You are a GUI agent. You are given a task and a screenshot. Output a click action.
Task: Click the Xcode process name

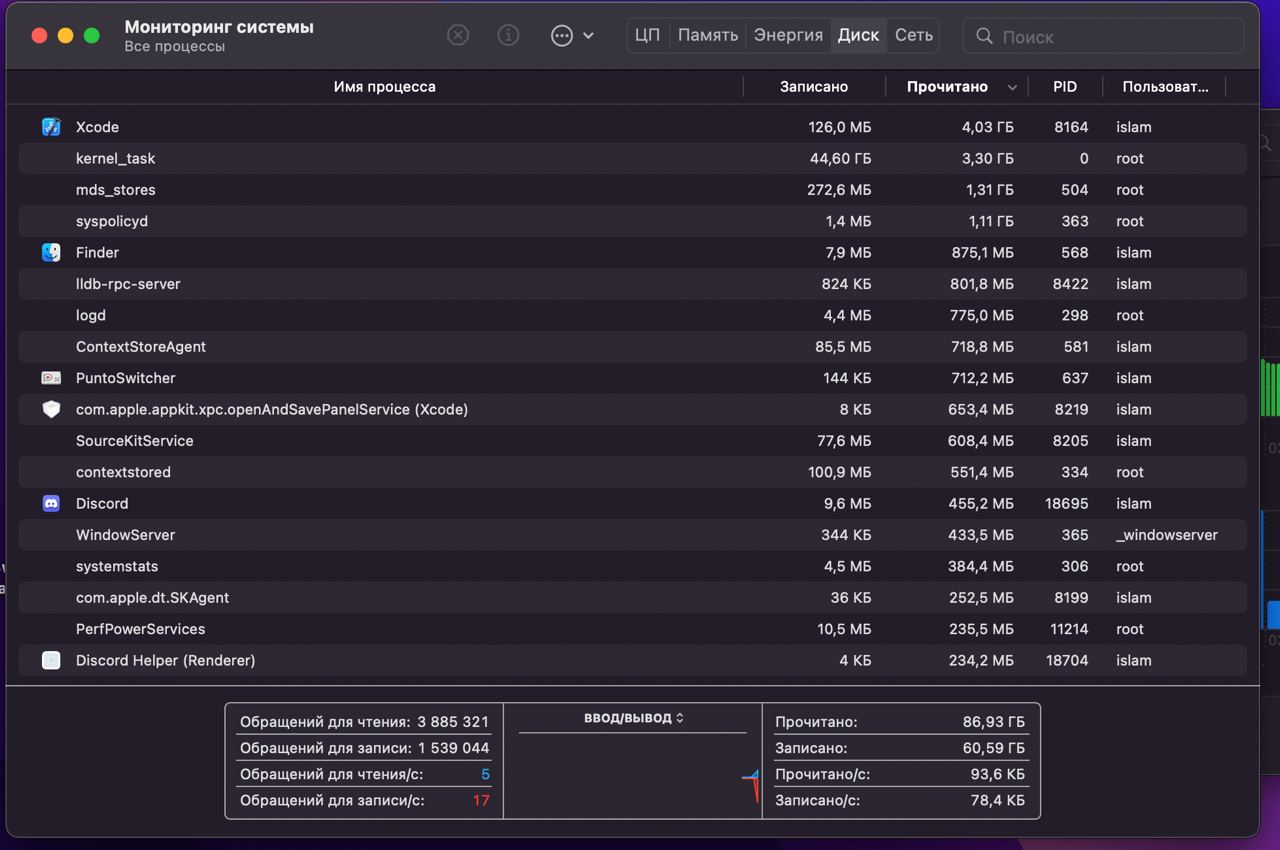[x=97, y=127]
